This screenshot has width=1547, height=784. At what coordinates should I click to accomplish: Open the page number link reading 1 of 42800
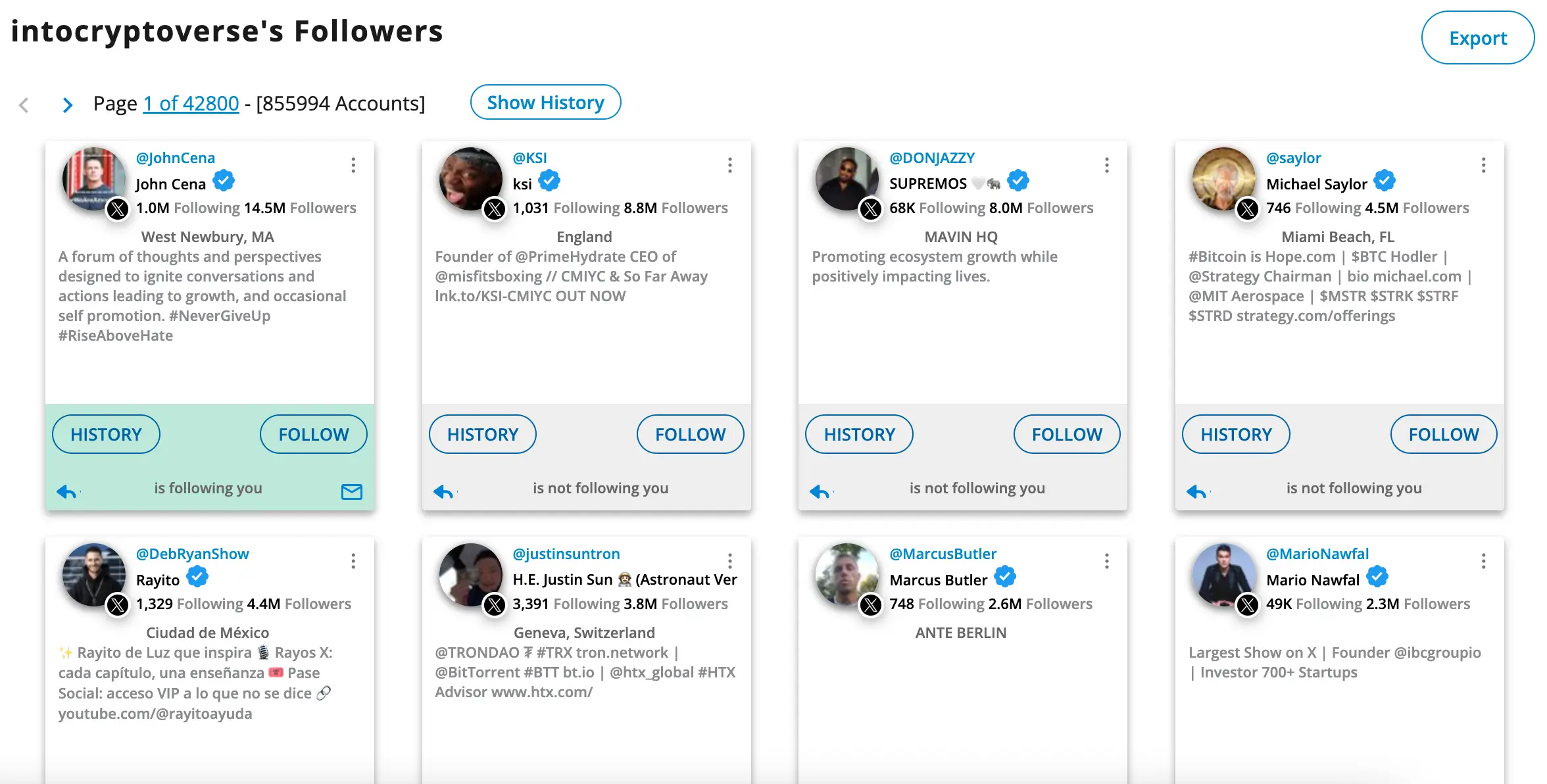click(190, 103)
